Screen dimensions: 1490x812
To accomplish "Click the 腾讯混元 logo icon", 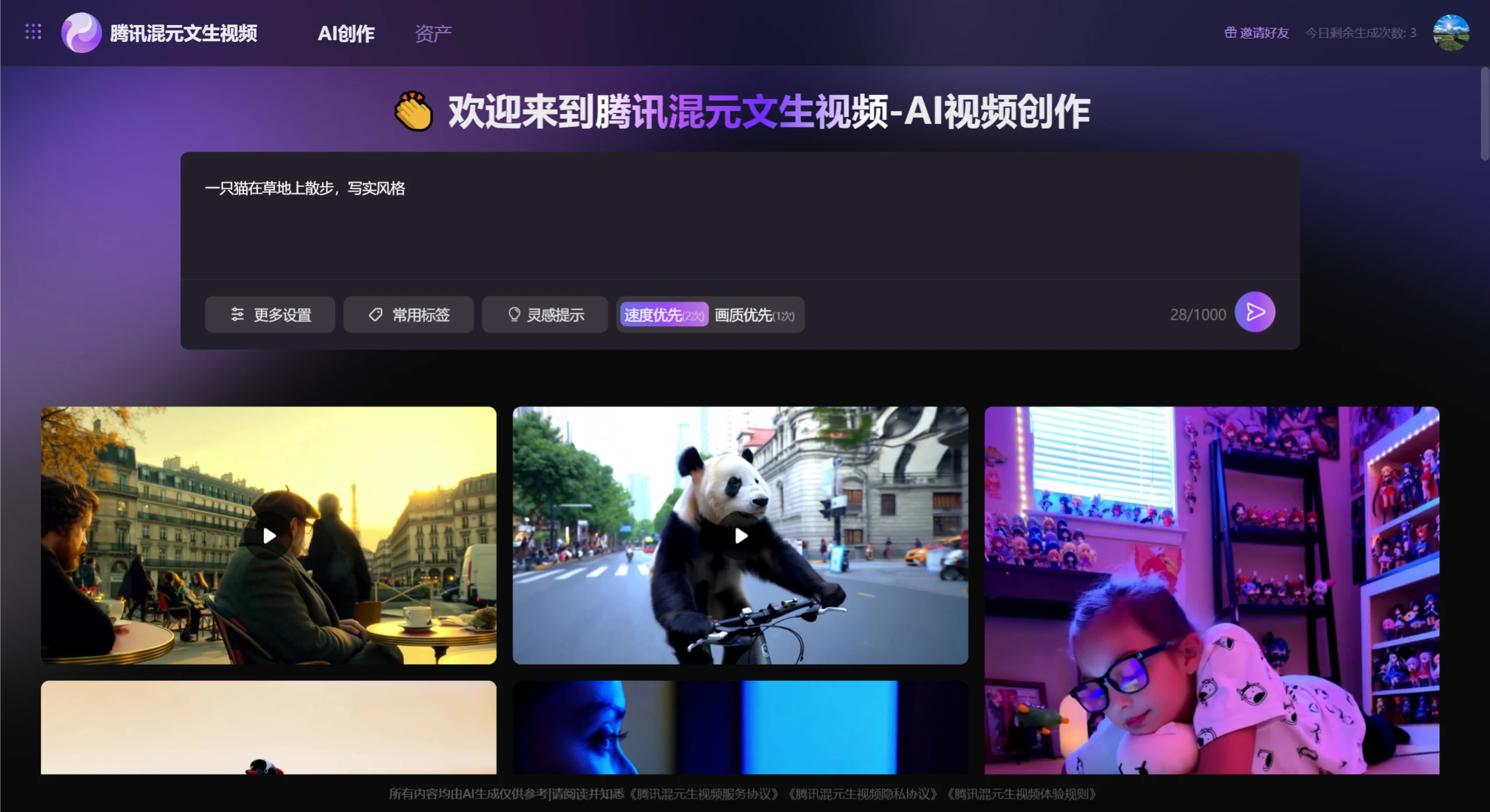I will click(82, 32).
